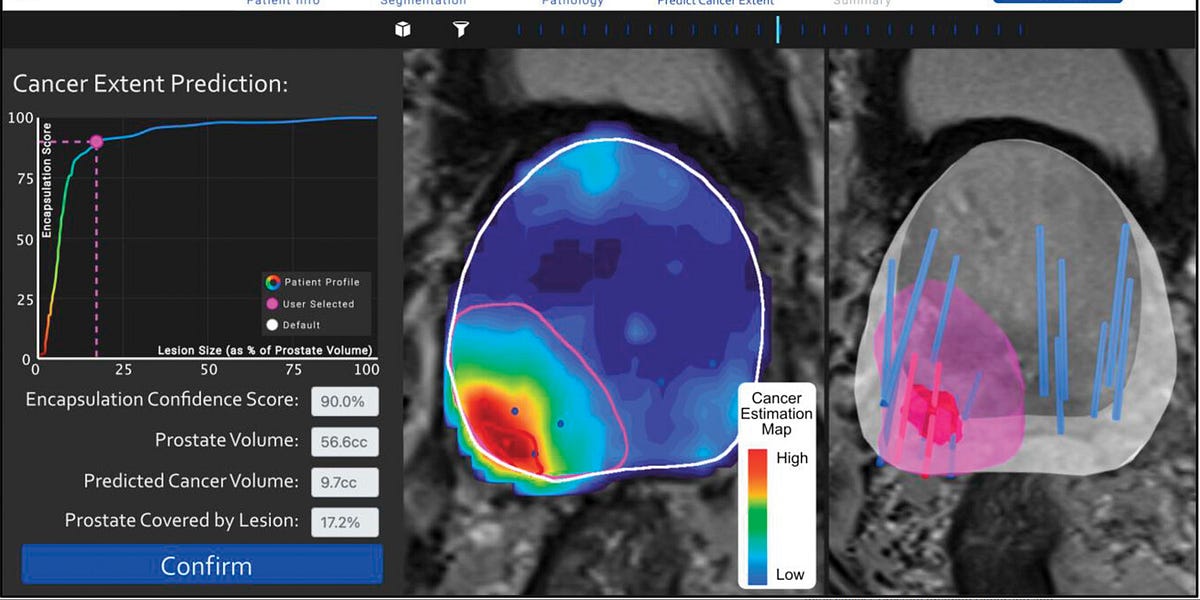This screenshot has height=600, width=1200.
Task: Select the Predict Cancer Extent tab
Action: 714,4
